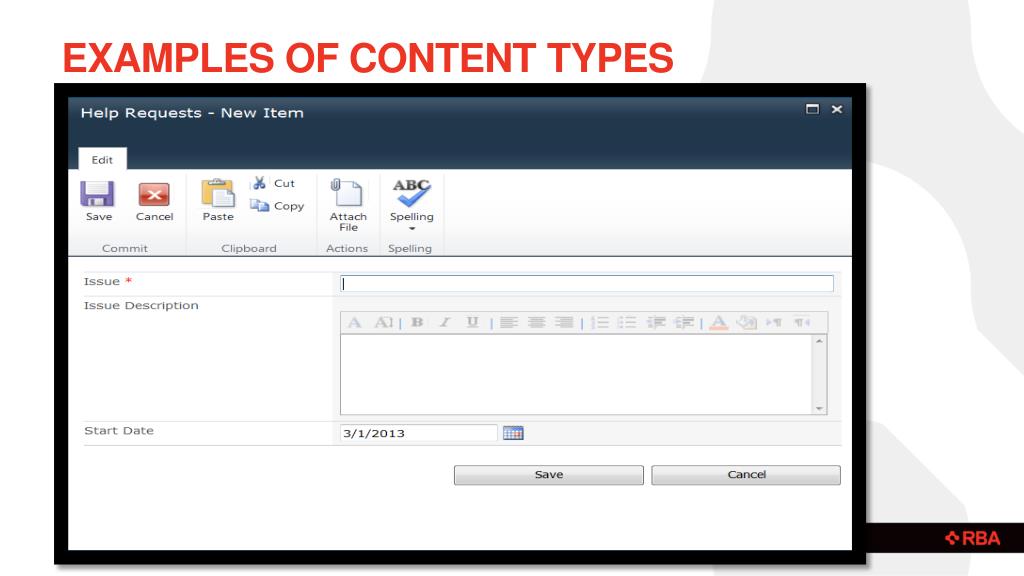Click the Issue title text field
Image resolution: width=1024 pixels, height=576 pixels.
click(x=586, y=283)
